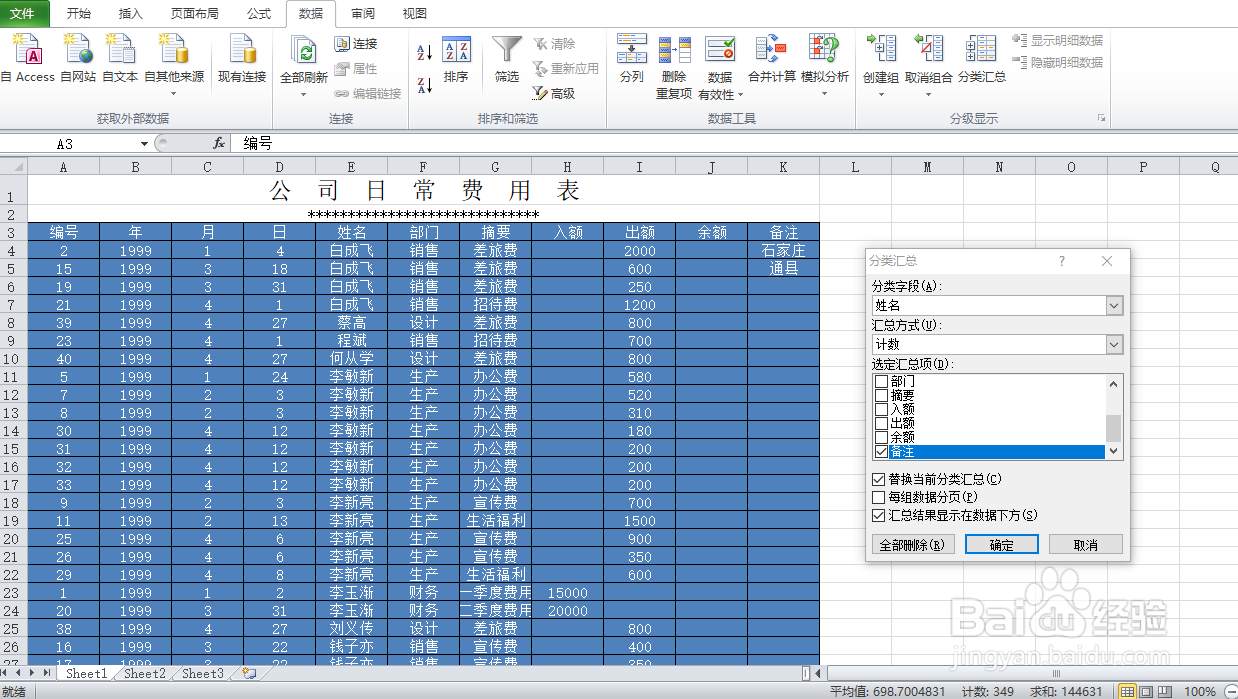1238x699 pixels.
Task: Switch to the 公式 tab
Action: [x=258, y=14]
